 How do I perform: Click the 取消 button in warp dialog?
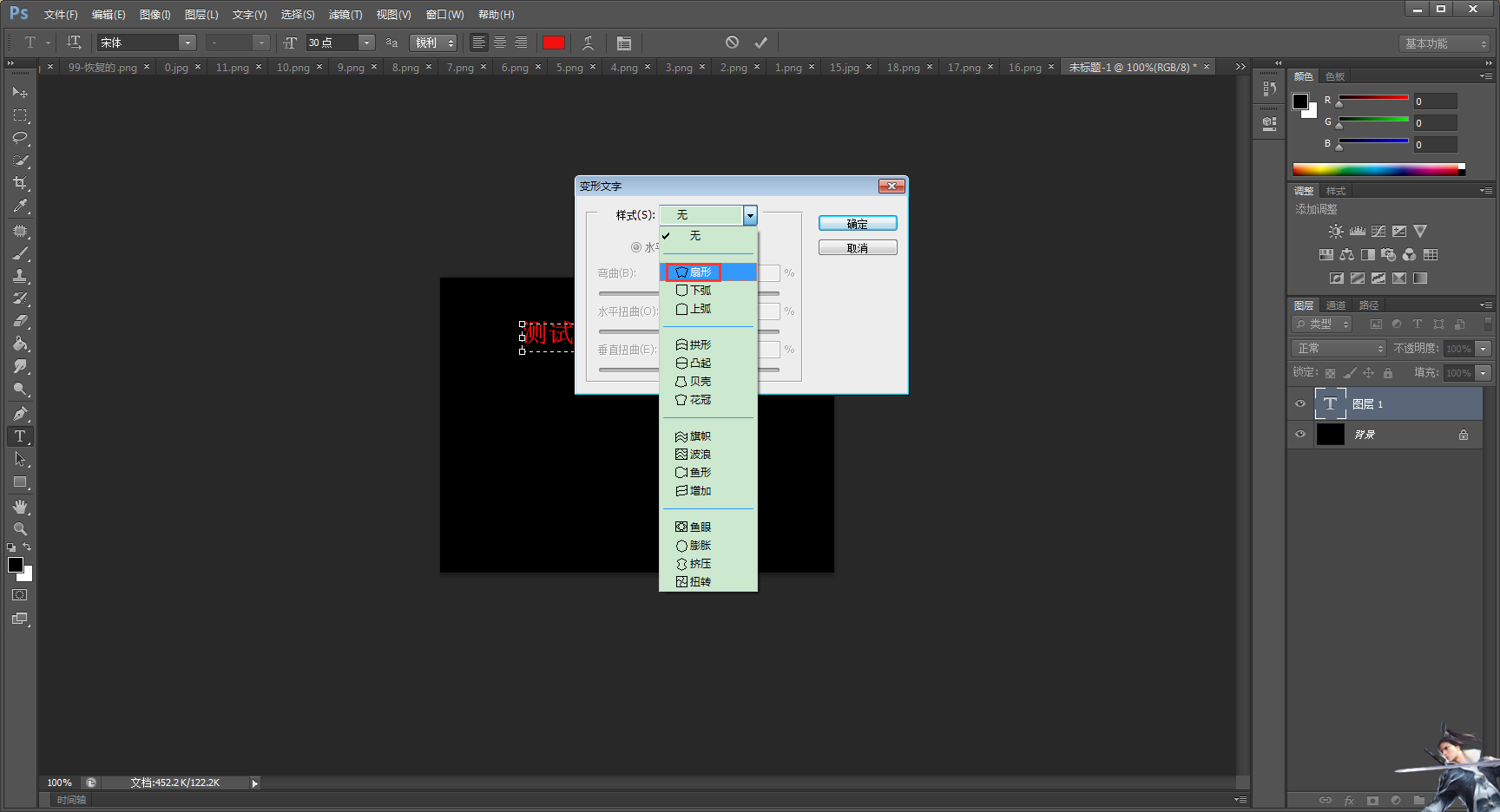click(857, 248)
